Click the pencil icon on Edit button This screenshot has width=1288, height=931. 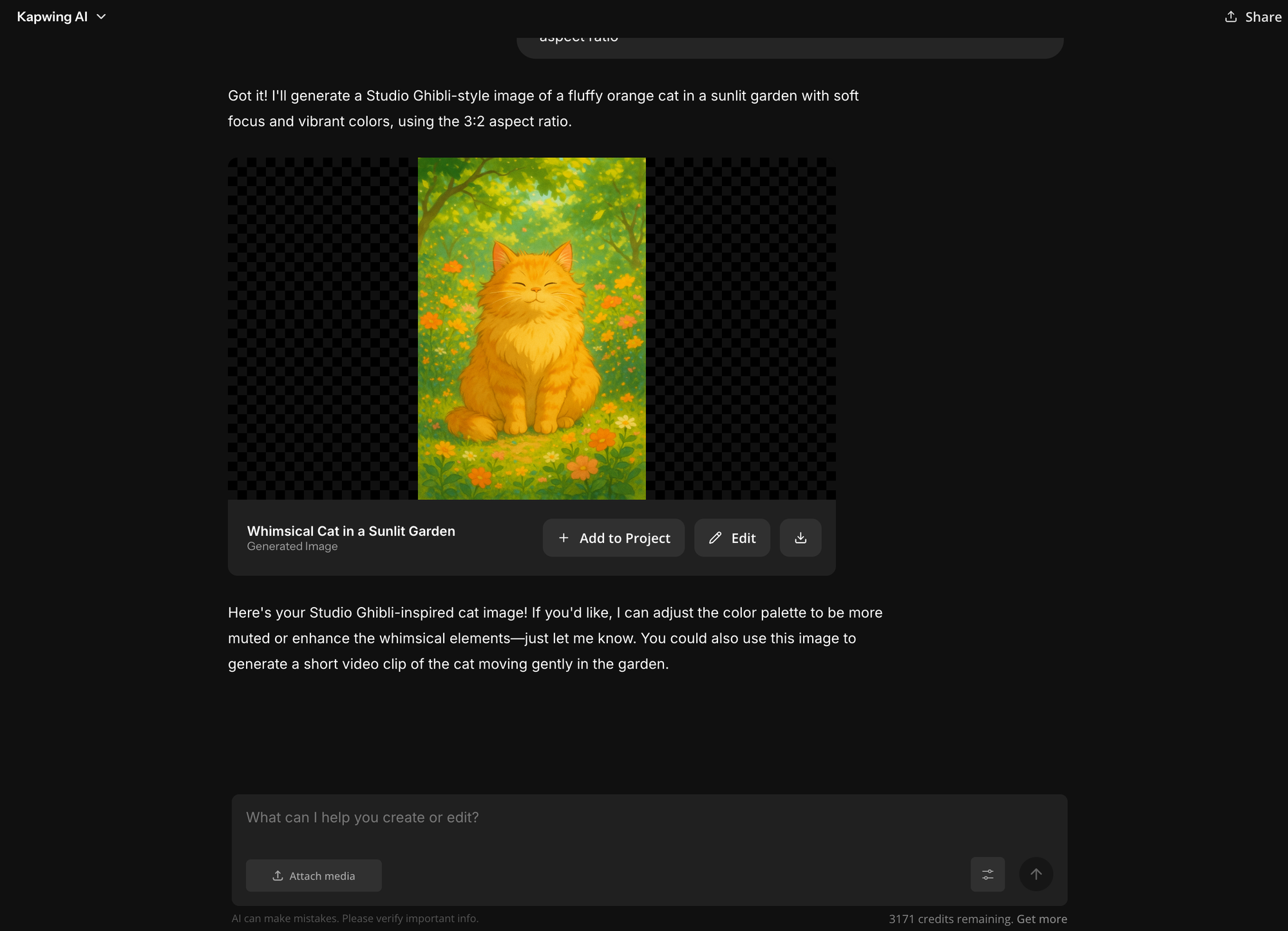715,537
